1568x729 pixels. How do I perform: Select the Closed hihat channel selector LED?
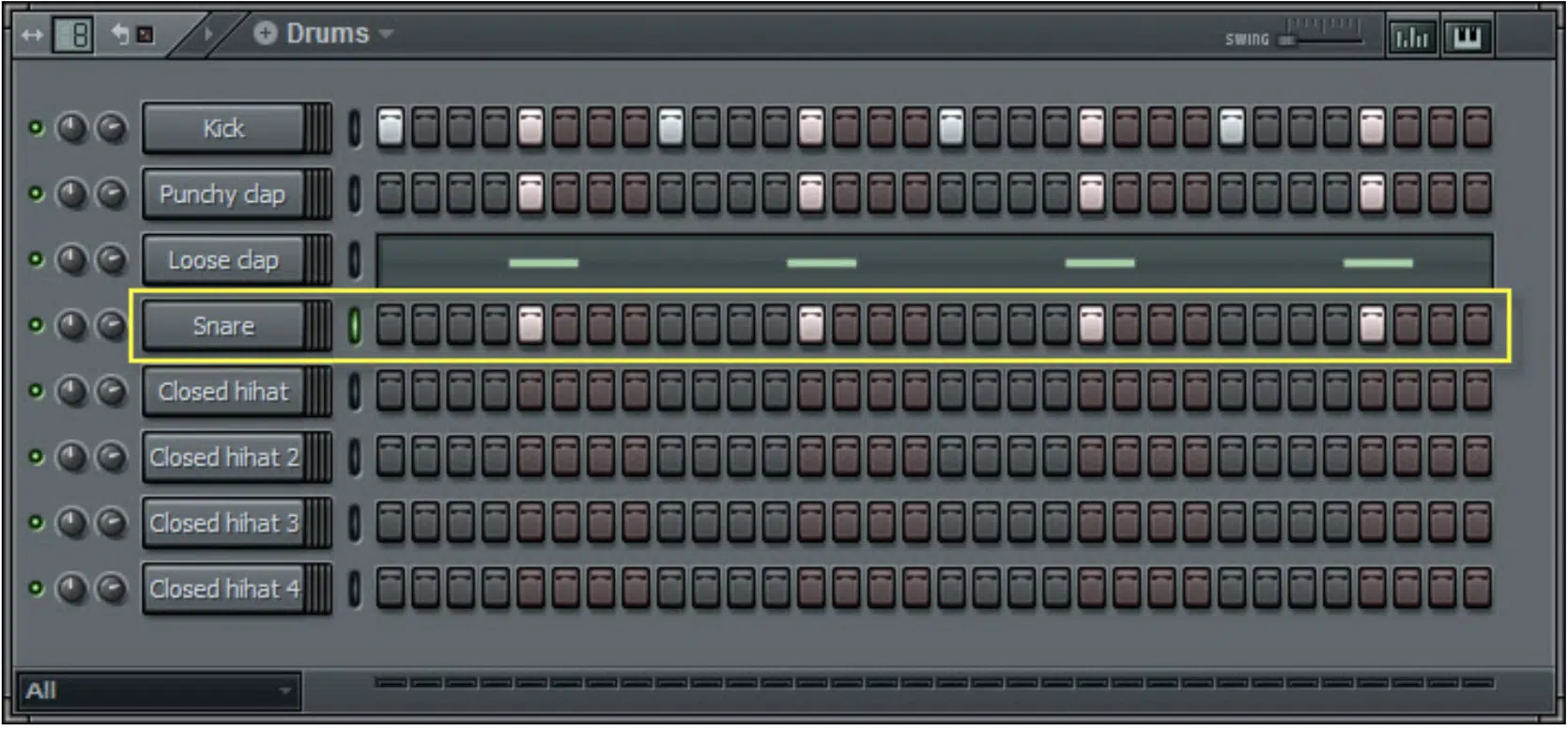tap(354, 391)
